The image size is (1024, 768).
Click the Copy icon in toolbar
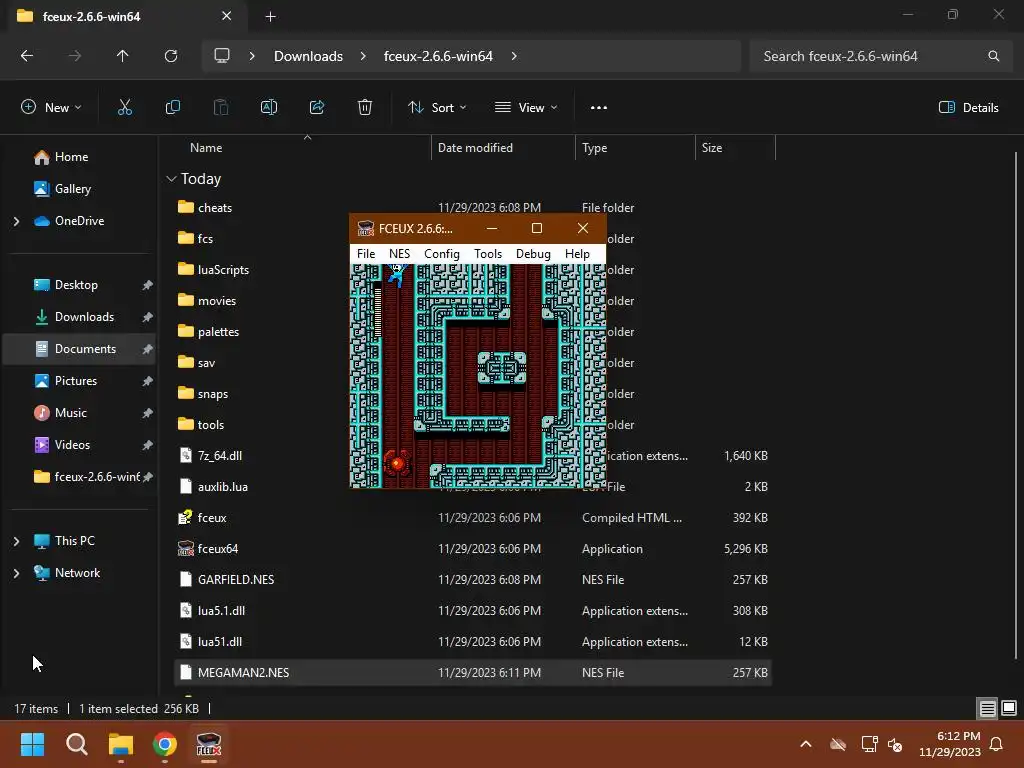172,108
